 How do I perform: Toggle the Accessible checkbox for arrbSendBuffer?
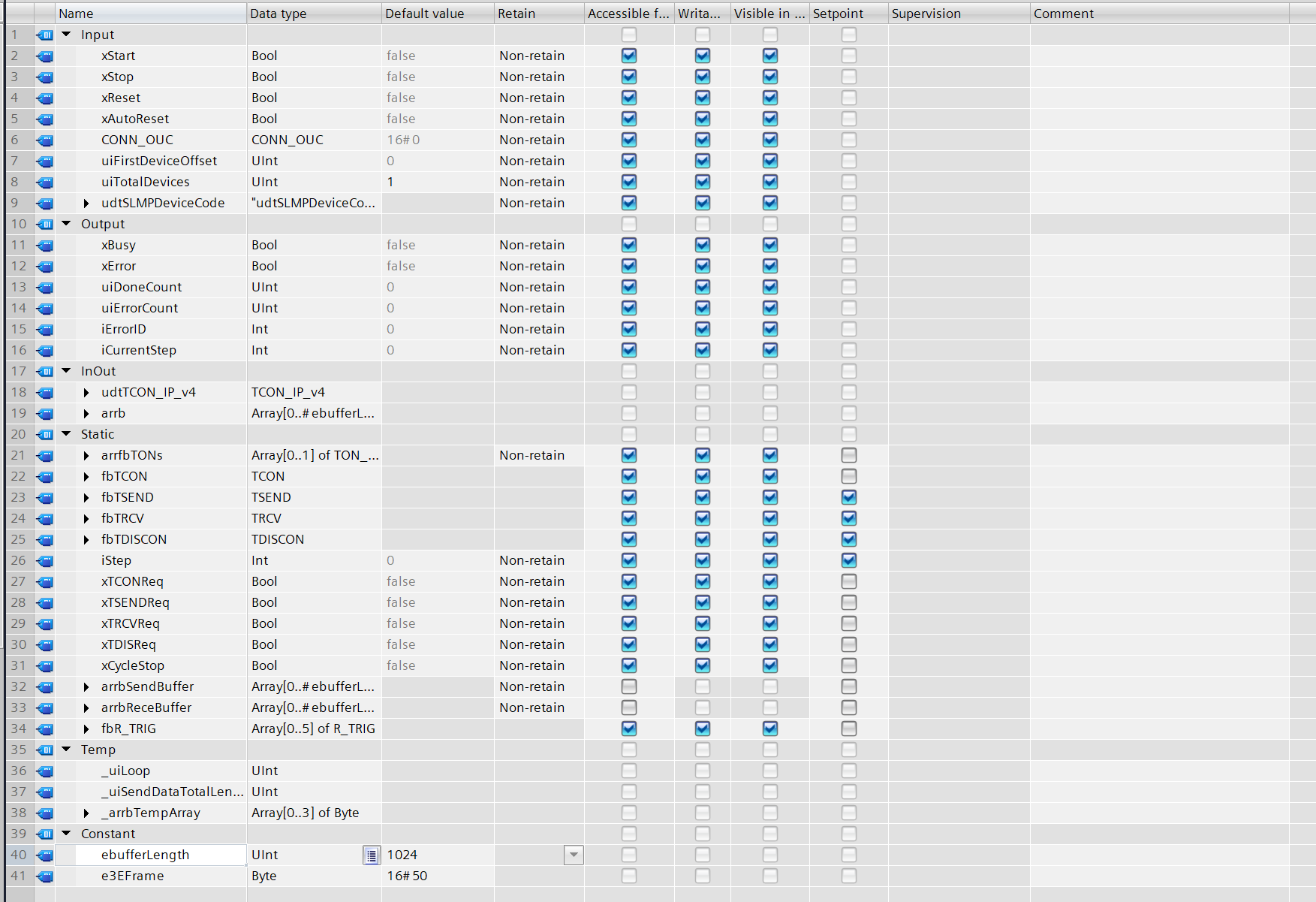point(629,686)
